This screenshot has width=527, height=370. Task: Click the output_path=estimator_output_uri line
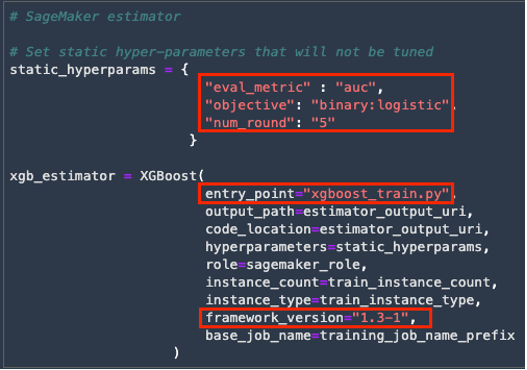(339, 212)
